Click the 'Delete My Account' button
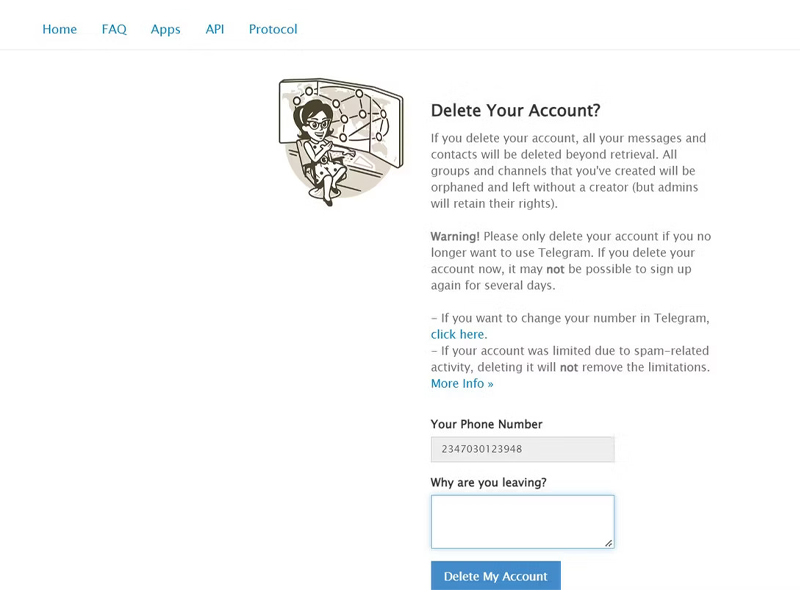Screen dimensions: 800x600 coord(495,576)
